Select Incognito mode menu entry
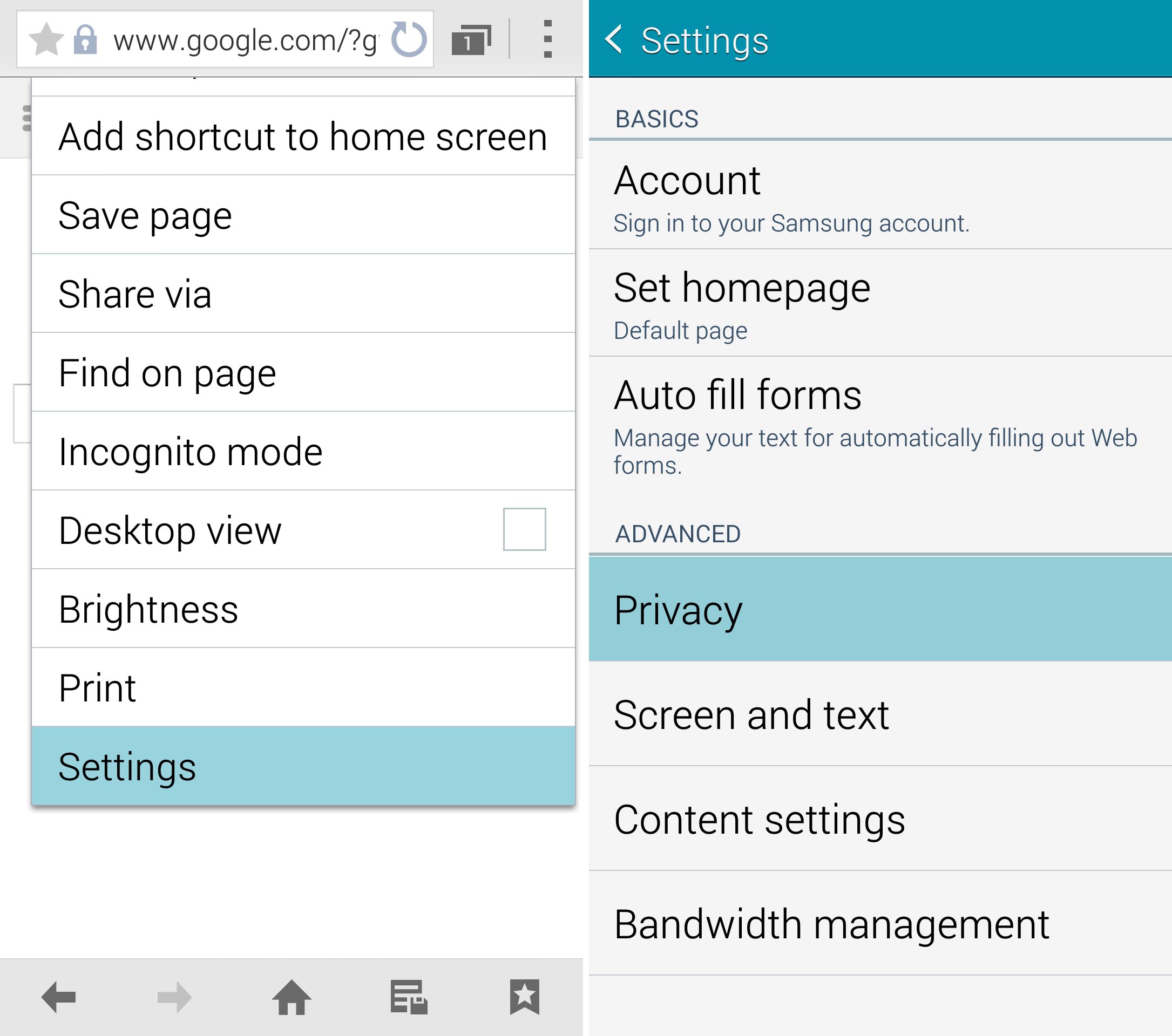1172x1036 pixels. pos(303,451)
